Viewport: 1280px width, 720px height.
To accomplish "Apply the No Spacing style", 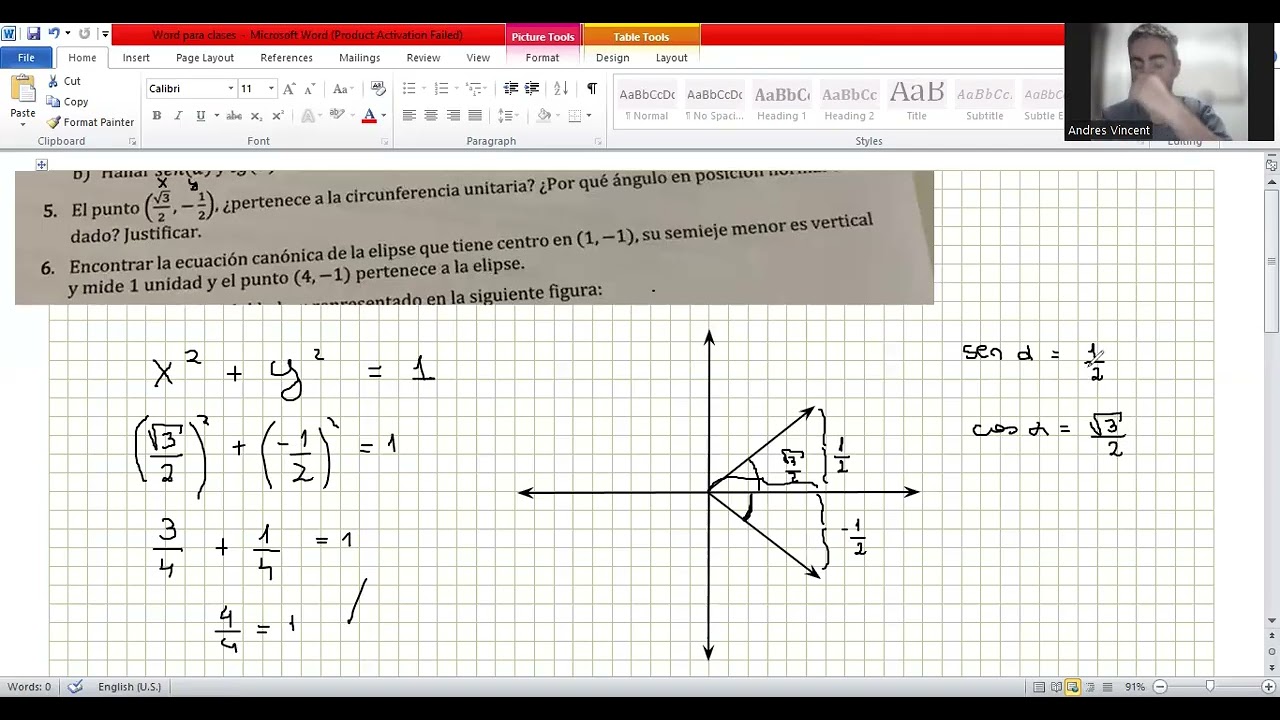I will tap(714, 103).
